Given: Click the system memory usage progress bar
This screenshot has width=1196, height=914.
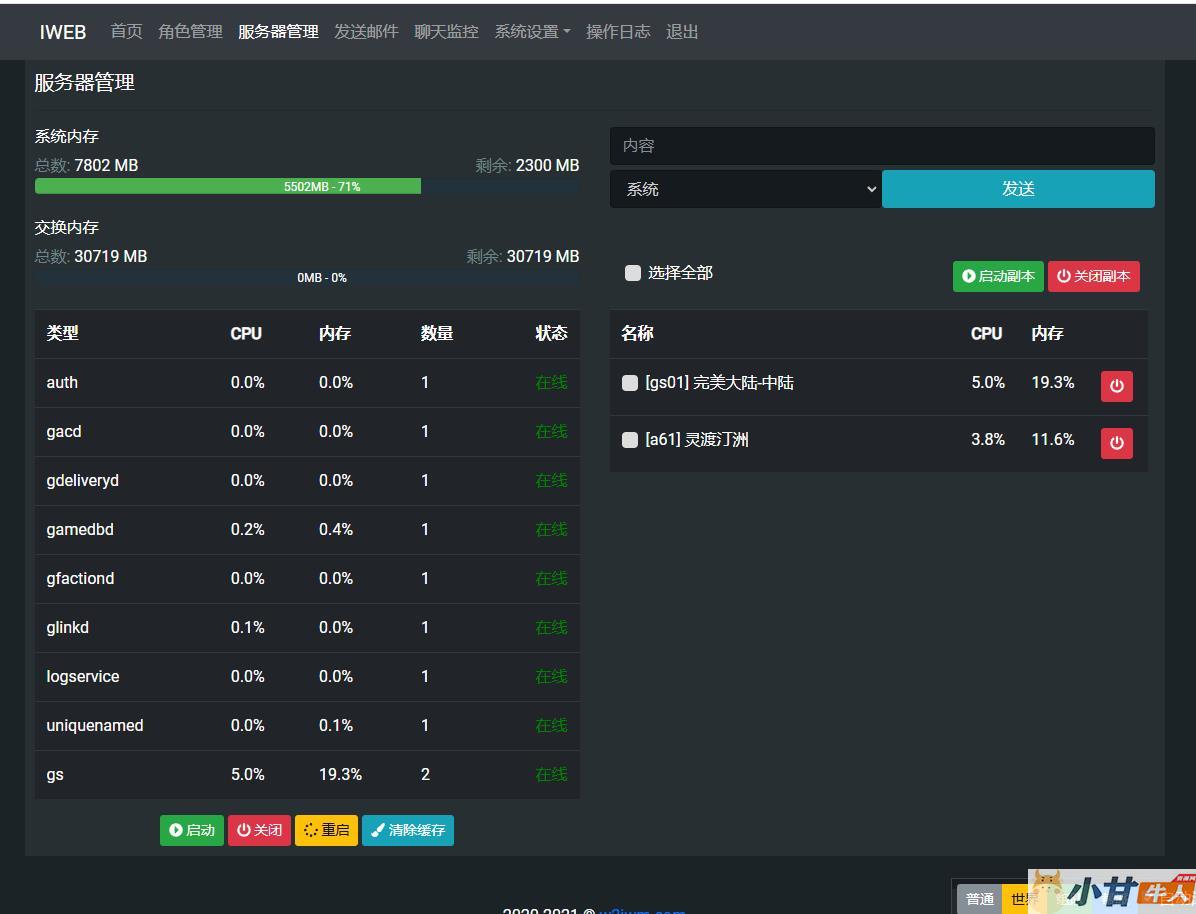Looking at the screenshot, I should click(306, 186).
